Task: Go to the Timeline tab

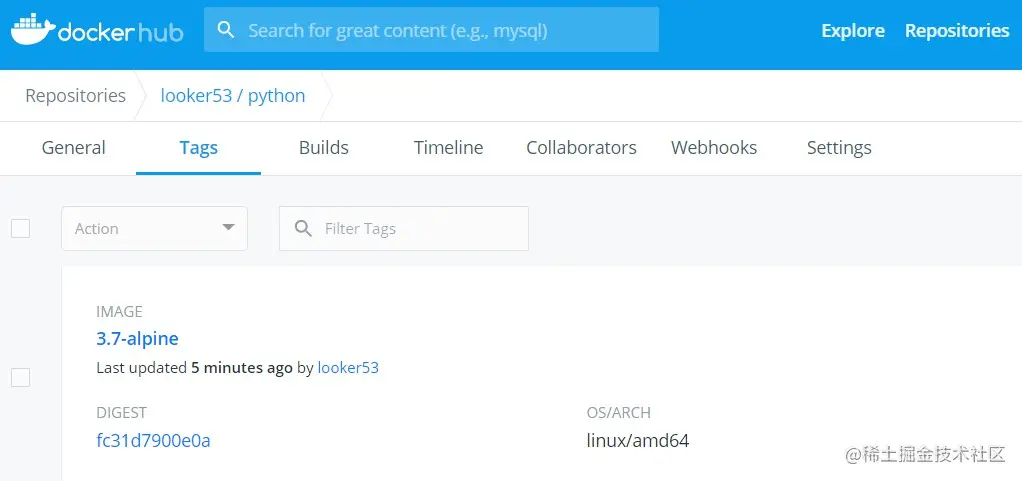Action: click(448, 148)
